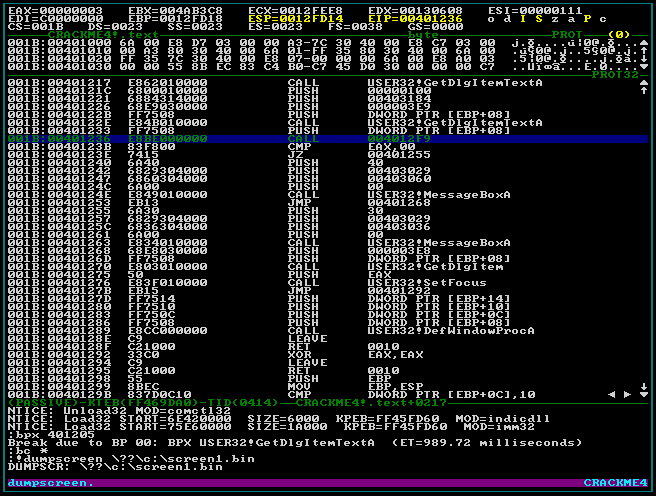
Task: Select the MessageBoxA call at 00401263
Action: pyautogui.click(x=328, y=243)
